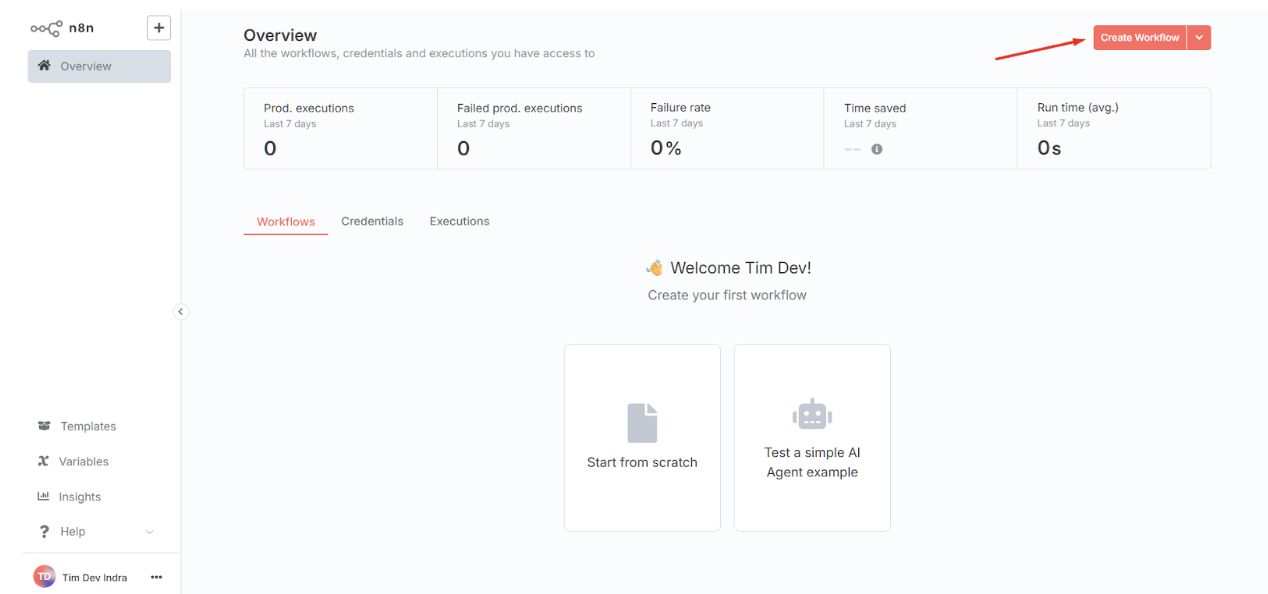1268x594 pixels.
Task: Select the Workflows tab
Action: [286, 221]
